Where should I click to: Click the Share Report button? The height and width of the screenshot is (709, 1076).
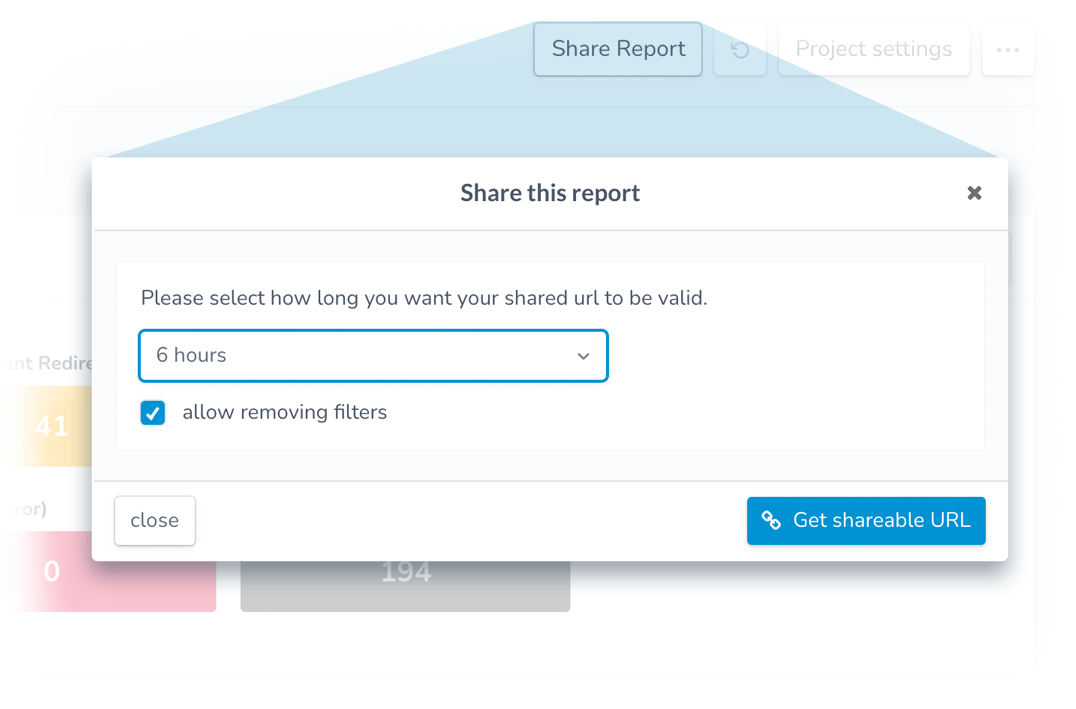618,49
